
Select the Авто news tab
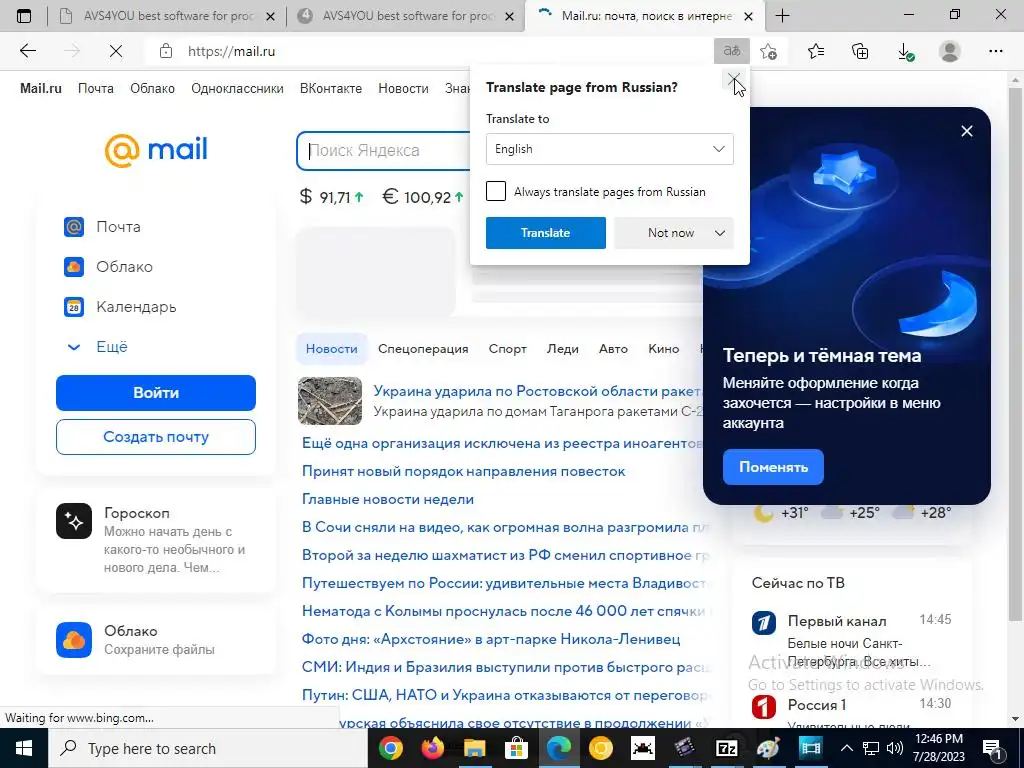point(613,349)
